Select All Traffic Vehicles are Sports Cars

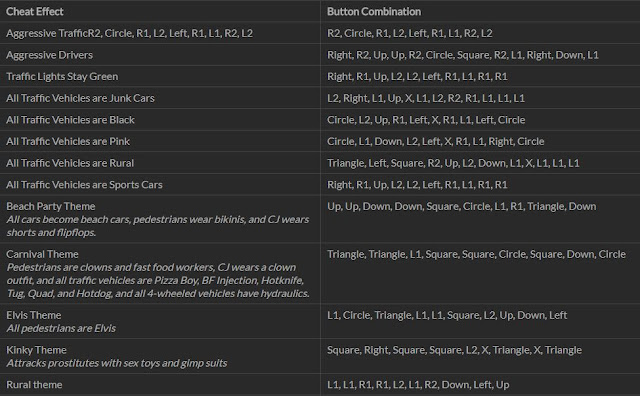point(84,185)
